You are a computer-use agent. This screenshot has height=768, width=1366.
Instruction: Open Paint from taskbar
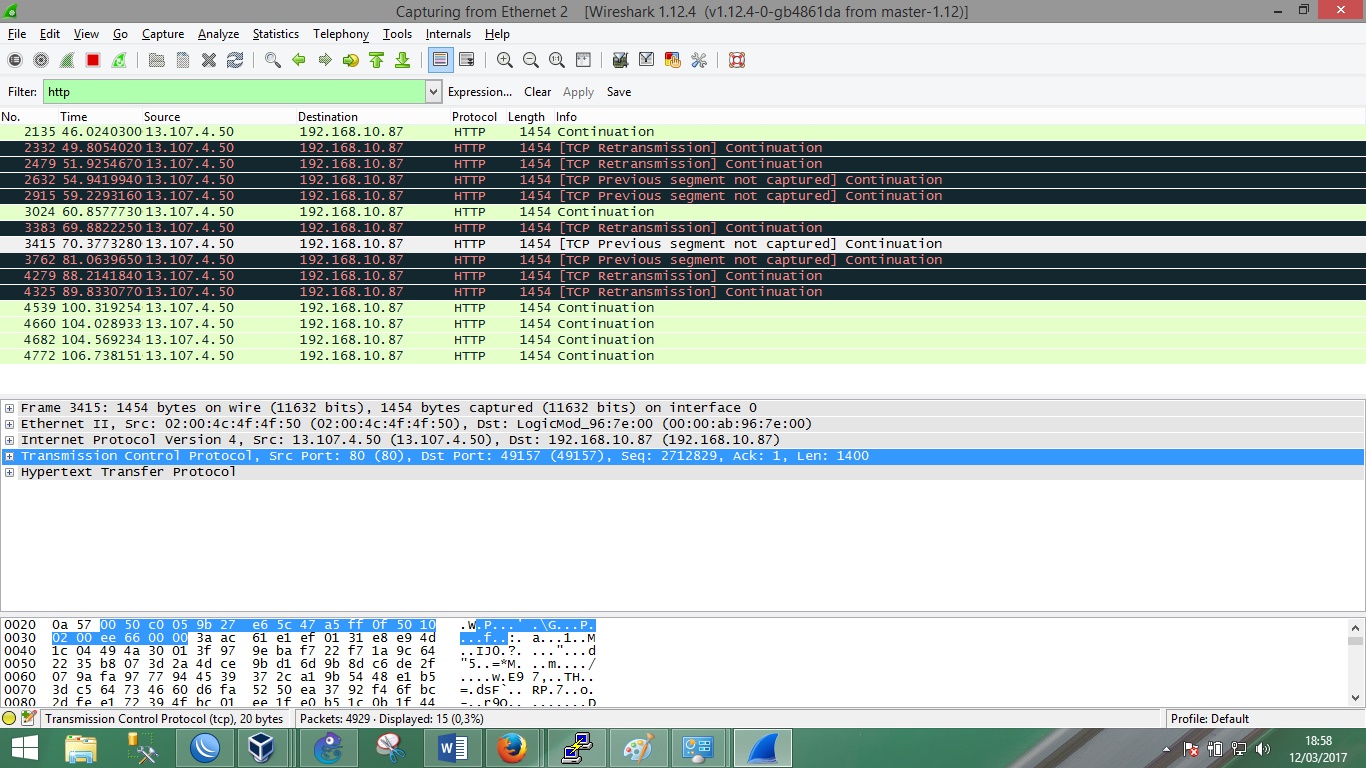click(637, 748)
